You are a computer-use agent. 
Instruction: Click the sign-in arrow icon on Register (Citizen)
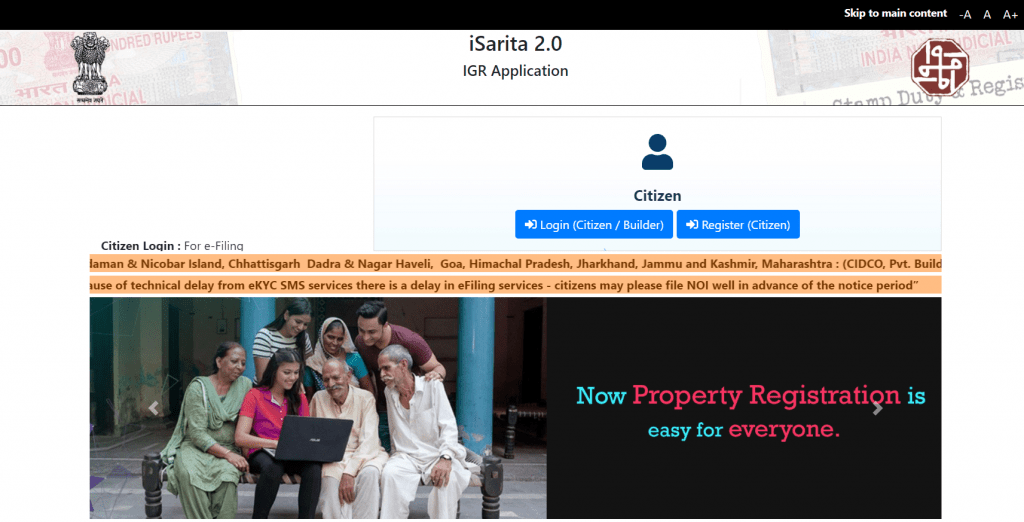point(691,225)
